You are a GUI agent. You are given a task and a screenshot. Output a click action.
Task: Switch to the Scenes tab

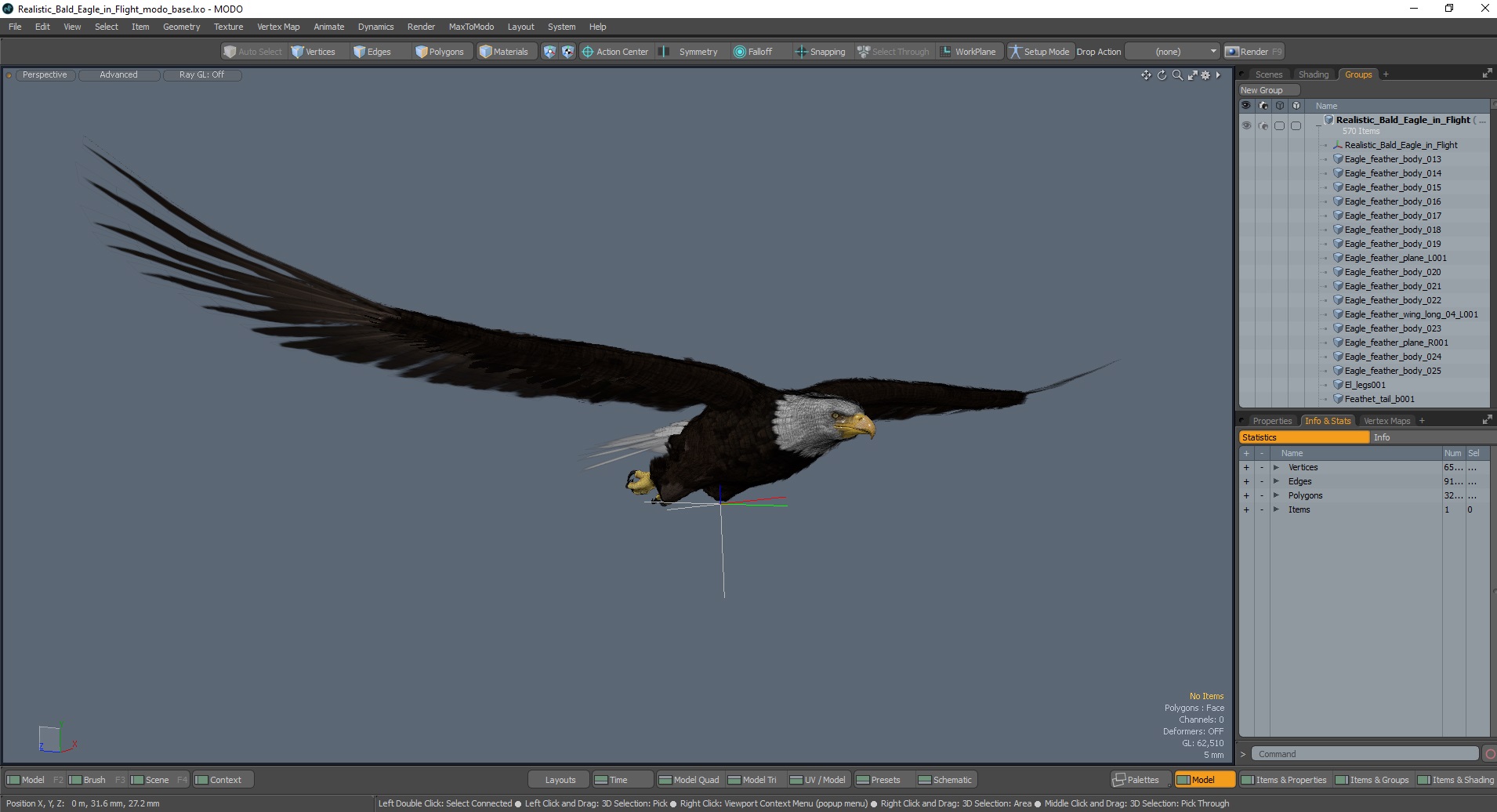click(x=1268, y=74)
